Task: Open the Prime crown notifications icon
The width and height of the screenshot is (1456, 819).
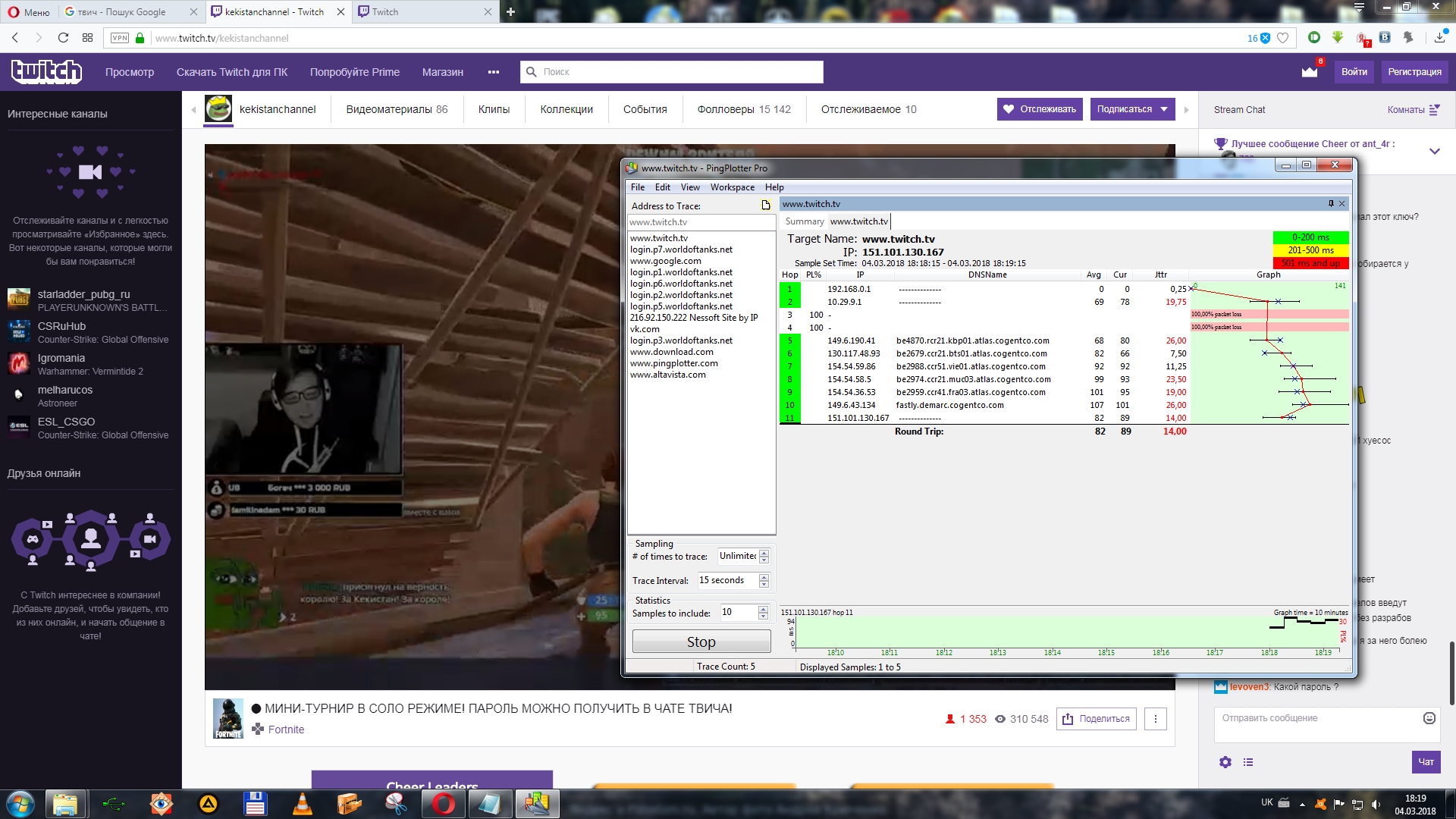Action: [x=1310, y=71]
